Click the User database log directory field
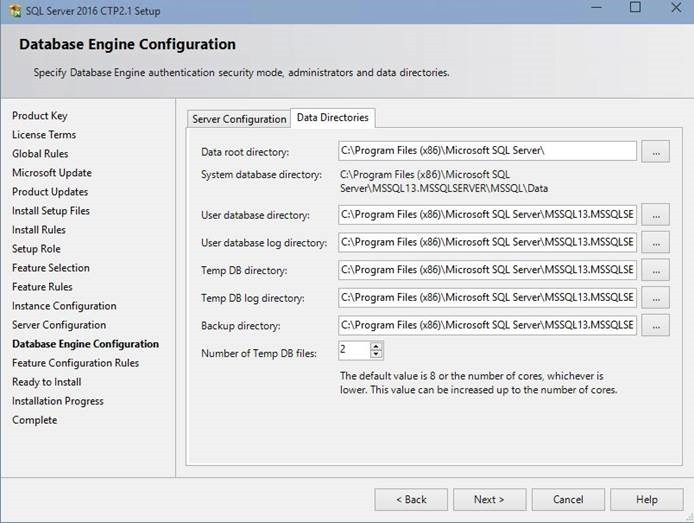 pos(487,242)
